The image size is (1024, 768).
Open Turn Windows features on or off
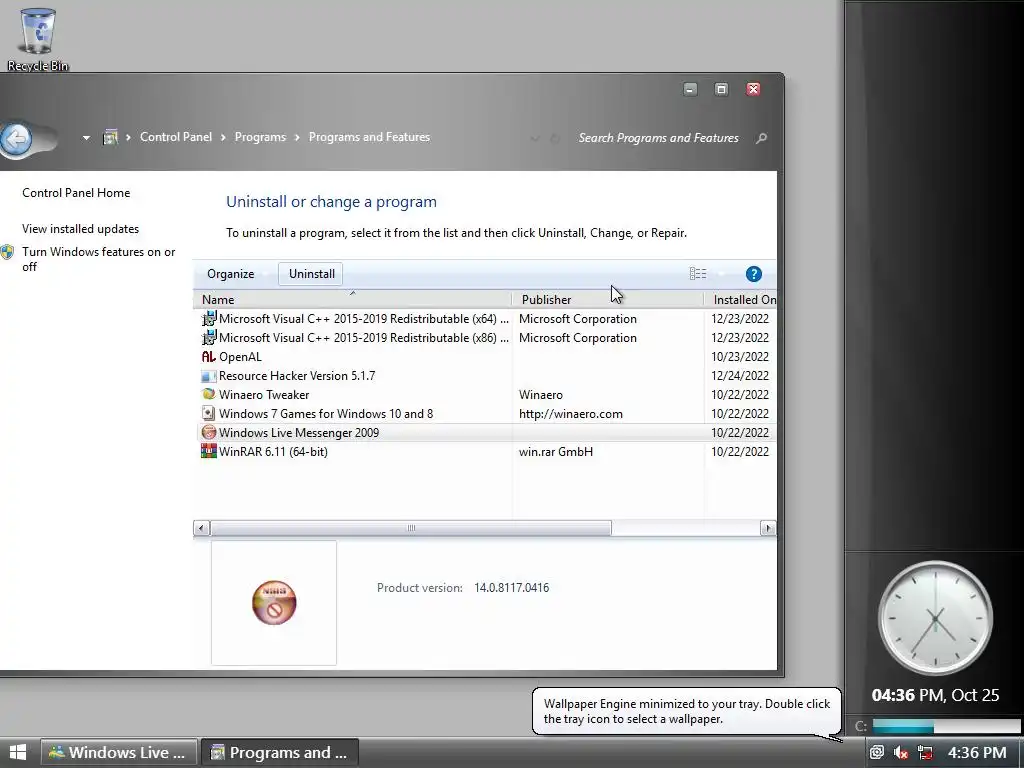99,259
